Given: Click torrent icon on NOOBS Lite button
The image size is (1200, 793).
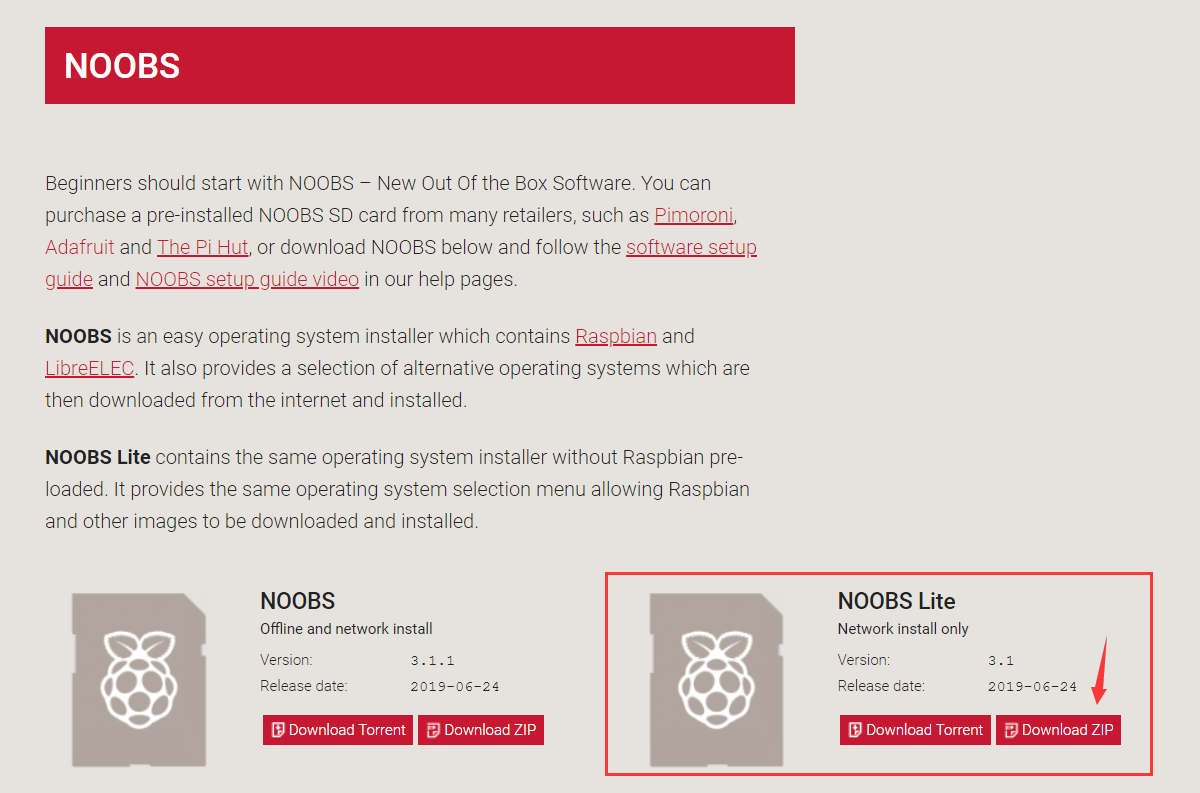Looking at the screenshot, I should pyautogui.click(x=855, y=730).
